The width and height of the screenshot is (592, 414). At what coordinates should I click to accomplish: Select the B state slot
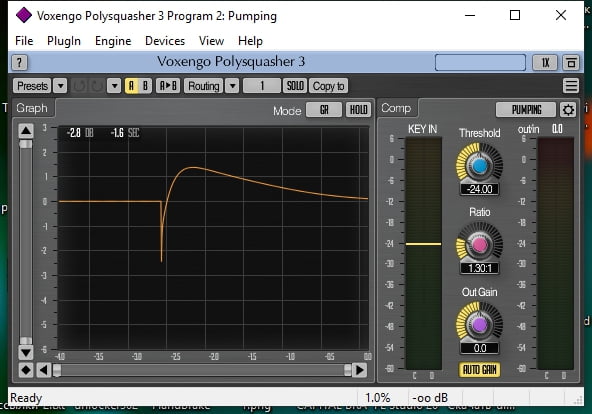145,86
